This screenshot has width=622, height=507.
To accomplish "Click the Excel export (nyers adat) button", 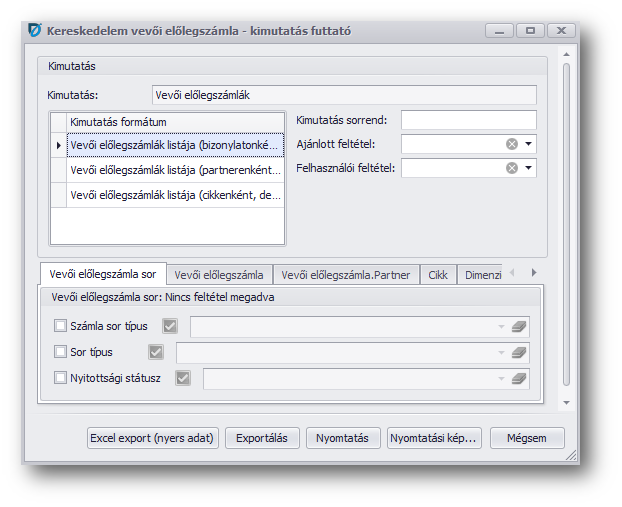I will point(151,438).
